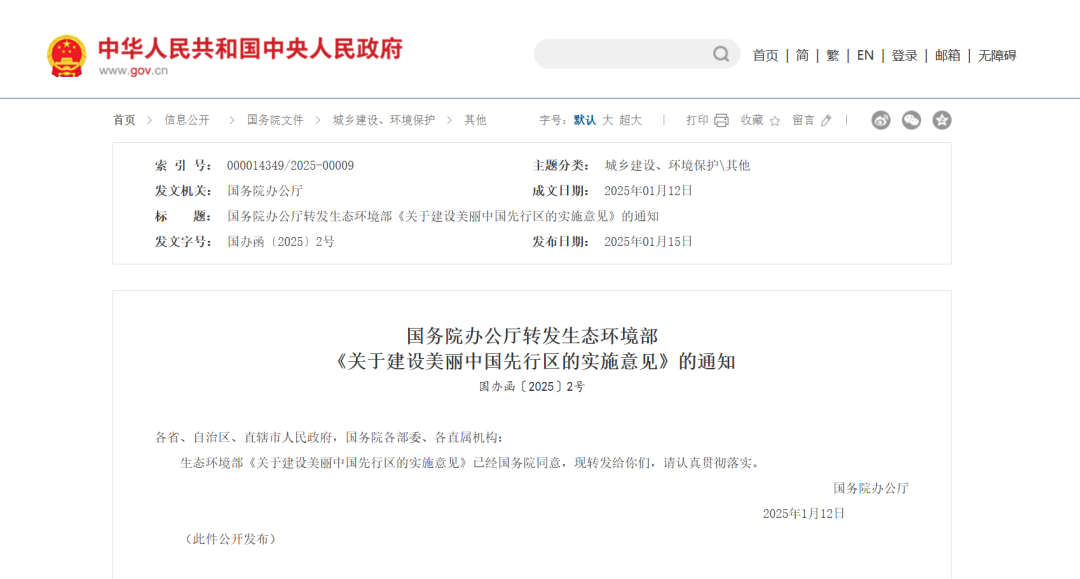1080x579 pixels.
Task: Click signature 国务院办公厅 at the article end
Action: [871, 489]
